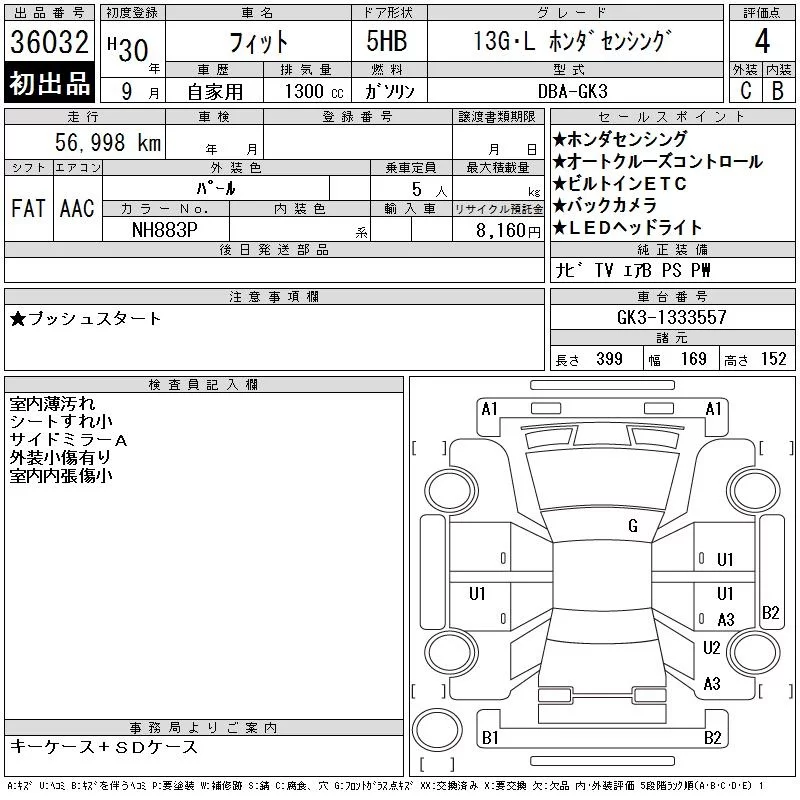Click air conditioner code AAC

point(77,209)
